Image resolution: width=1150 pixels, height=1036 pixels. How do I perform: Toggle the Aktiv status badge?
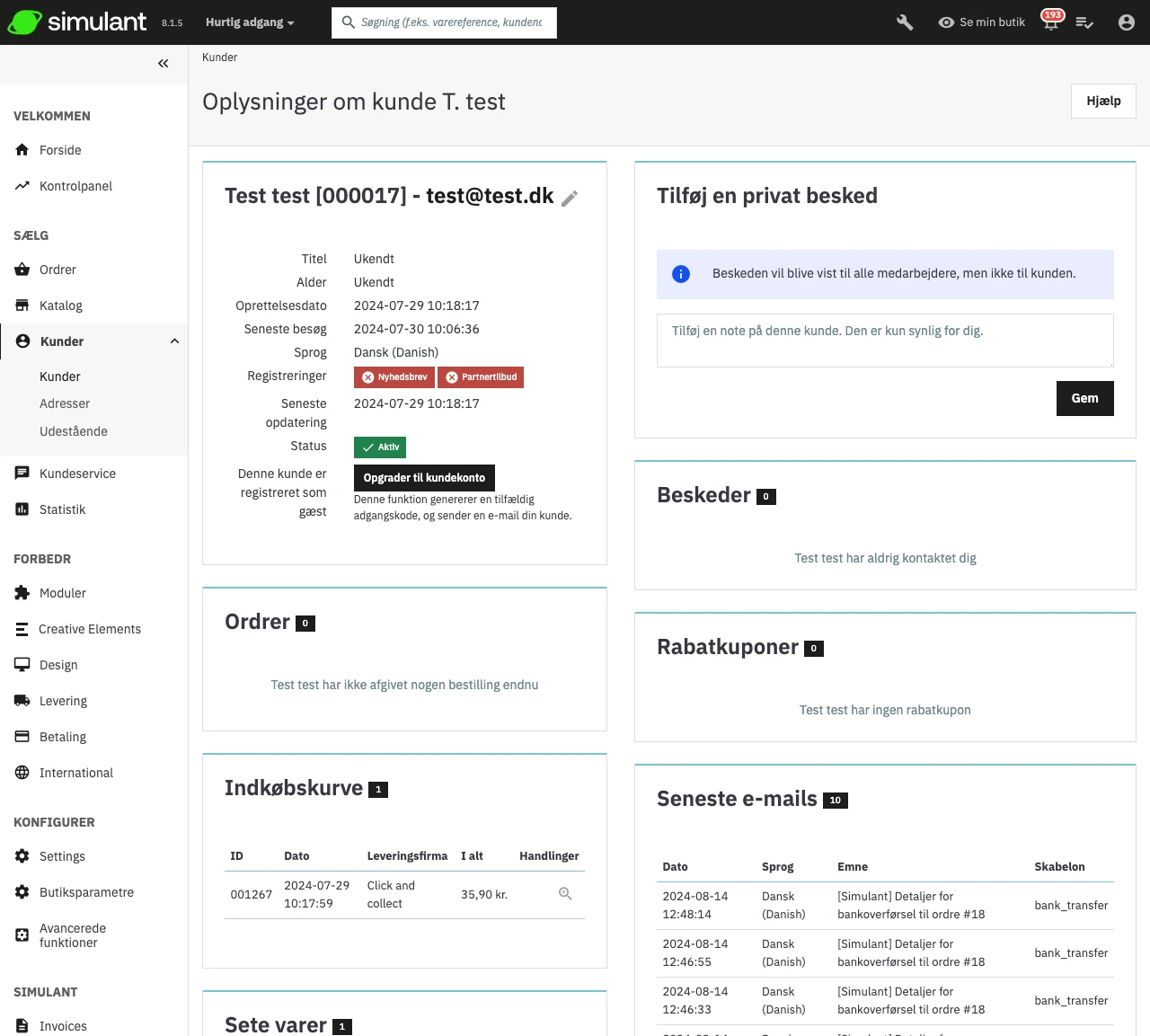tap(380, 447)
